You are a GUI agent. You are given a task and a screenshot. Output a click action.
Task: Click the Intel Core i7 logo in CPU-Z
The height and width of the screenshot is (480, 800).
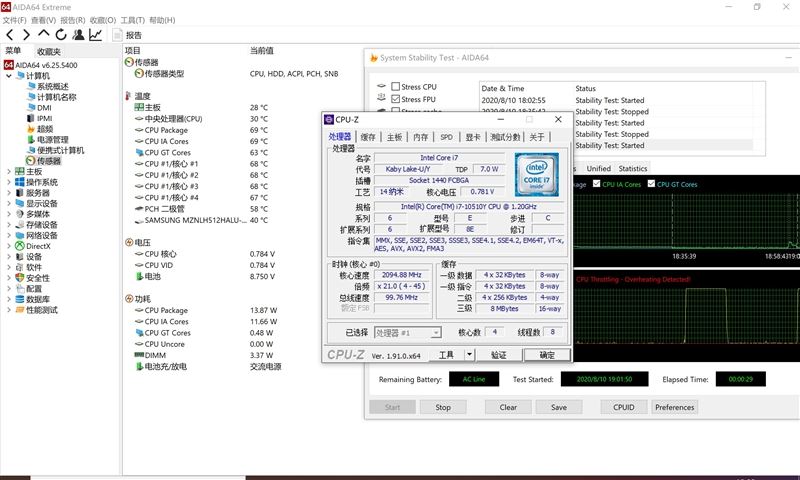click(537, 174)
